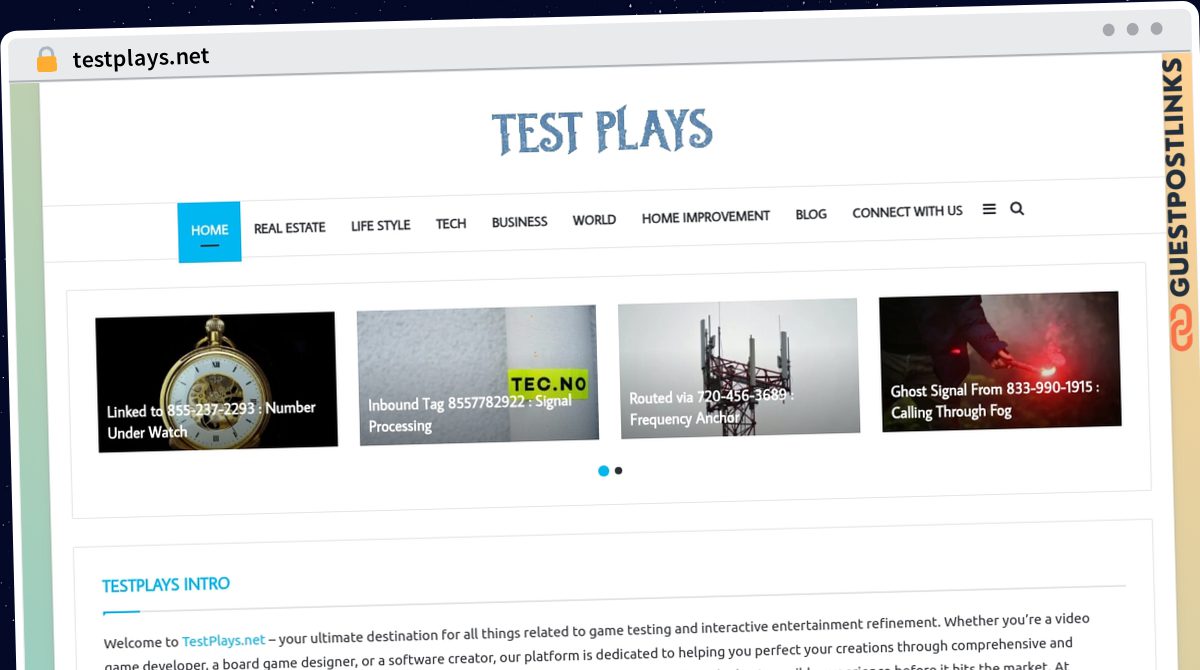Follow the TestPlays.net link in intro
The image size is (1200, 670).
[x=224, y=641]
